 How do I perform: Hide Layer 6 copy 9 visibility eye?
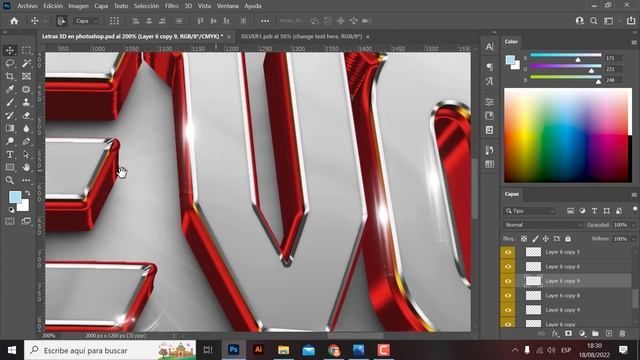508,281
